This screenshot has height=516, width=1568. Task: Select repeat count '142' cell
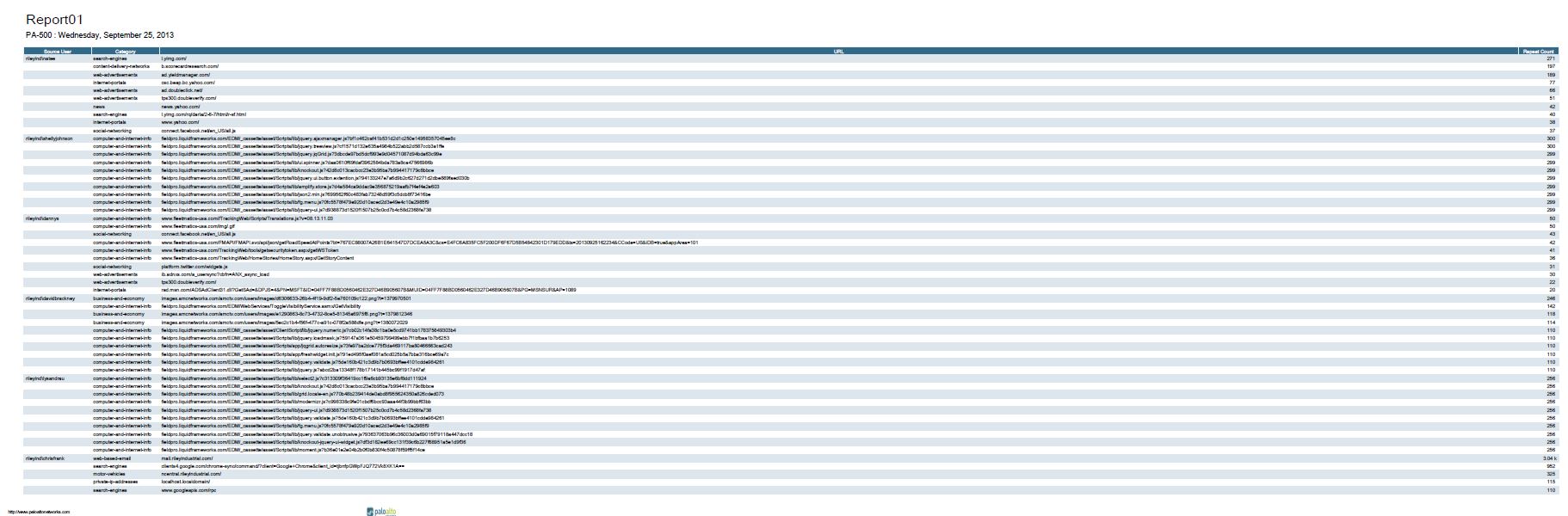(1551, 306)
